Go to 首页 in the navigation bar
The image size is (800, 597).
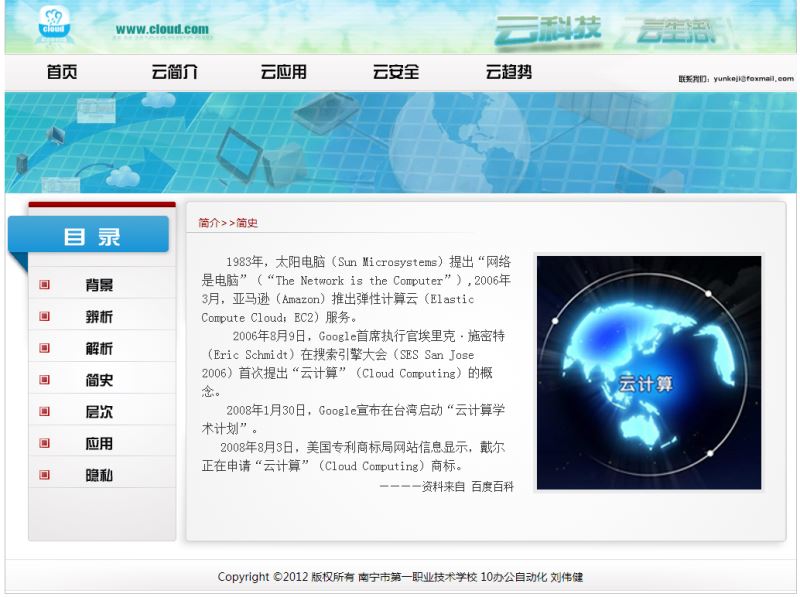tap(62, 72)
